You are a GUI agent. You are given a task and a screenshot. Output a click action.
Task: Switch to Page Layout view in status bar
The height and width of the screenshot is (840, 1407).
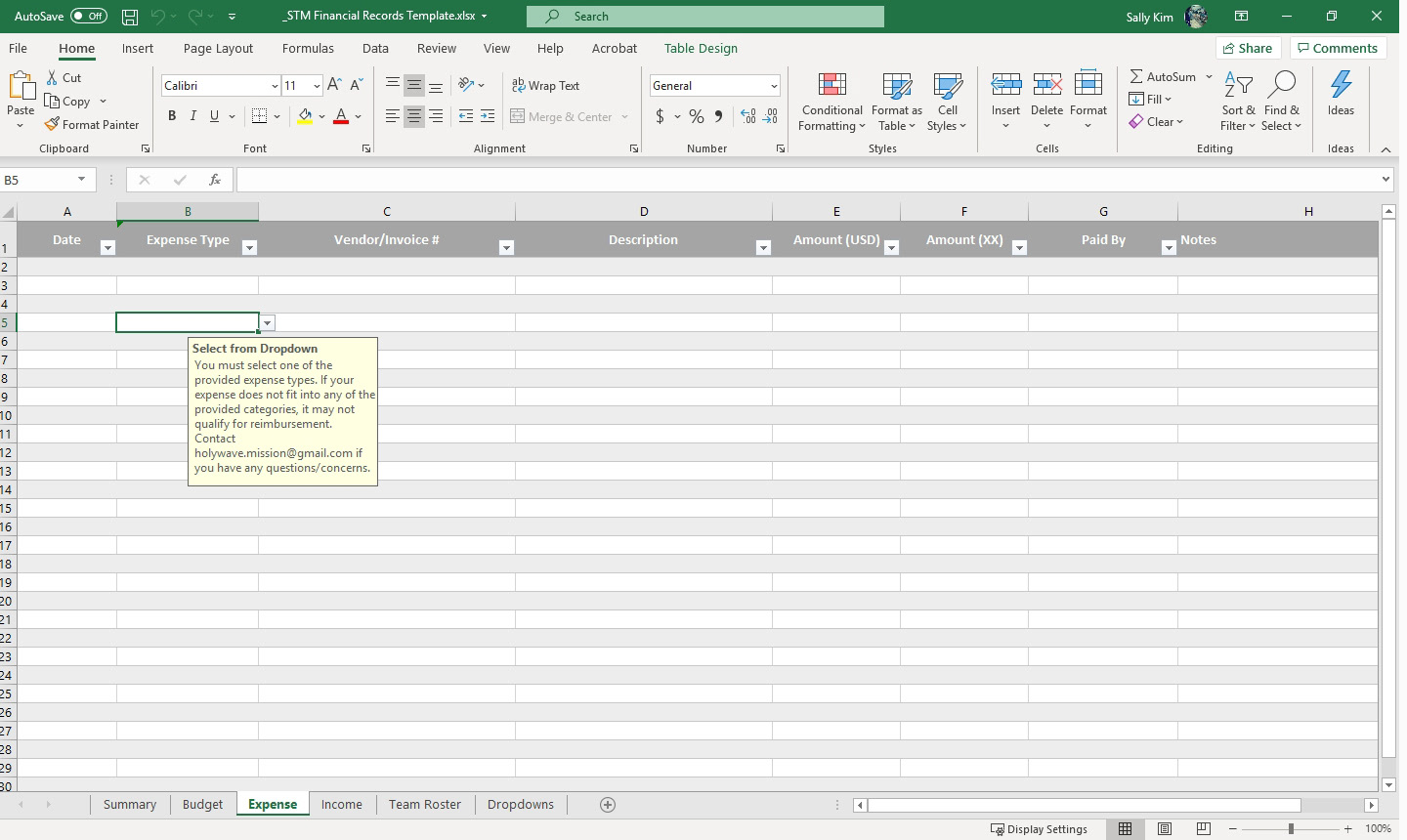click(1165, 829)
